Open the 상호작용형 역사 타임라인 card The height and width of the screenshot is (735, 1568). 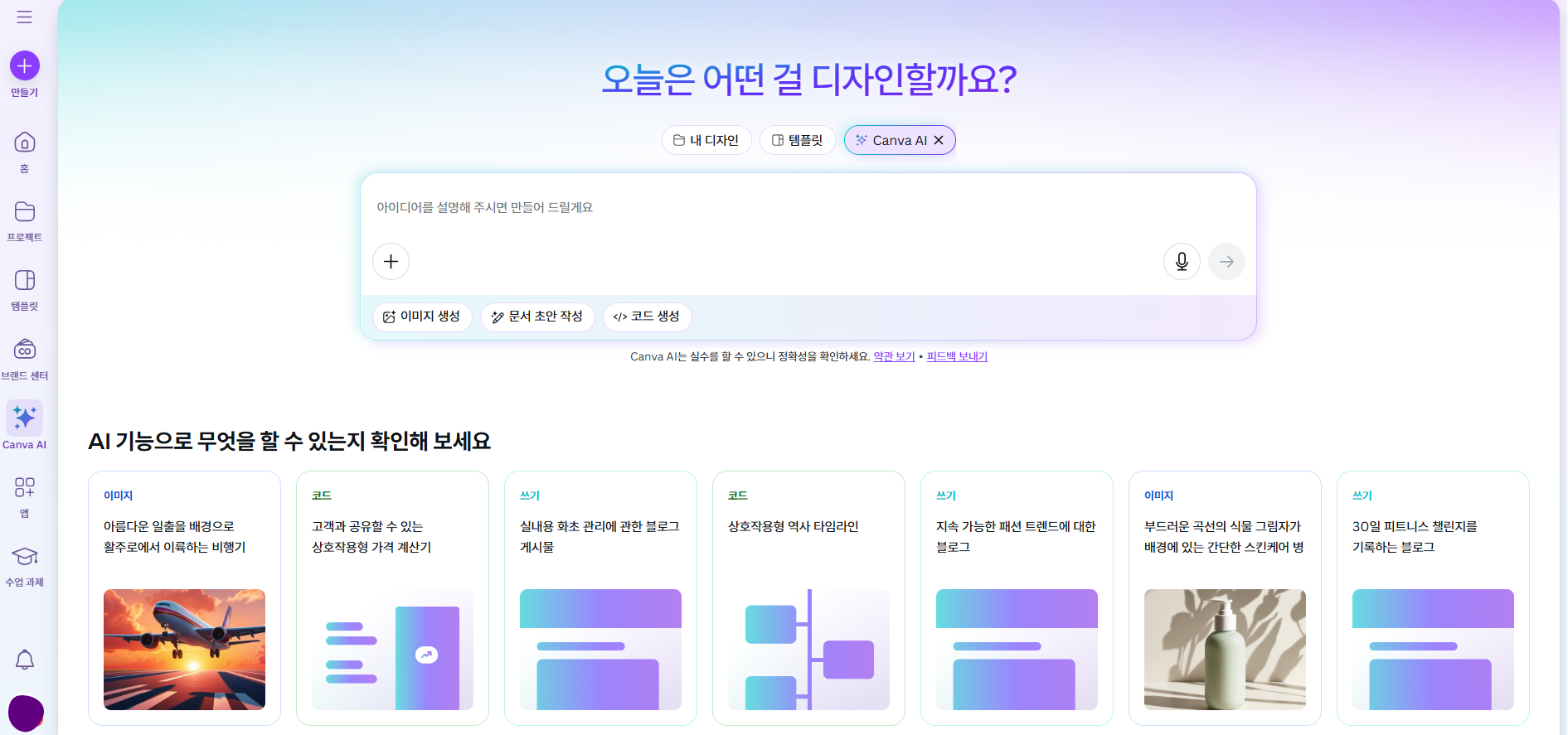[808, 598]
